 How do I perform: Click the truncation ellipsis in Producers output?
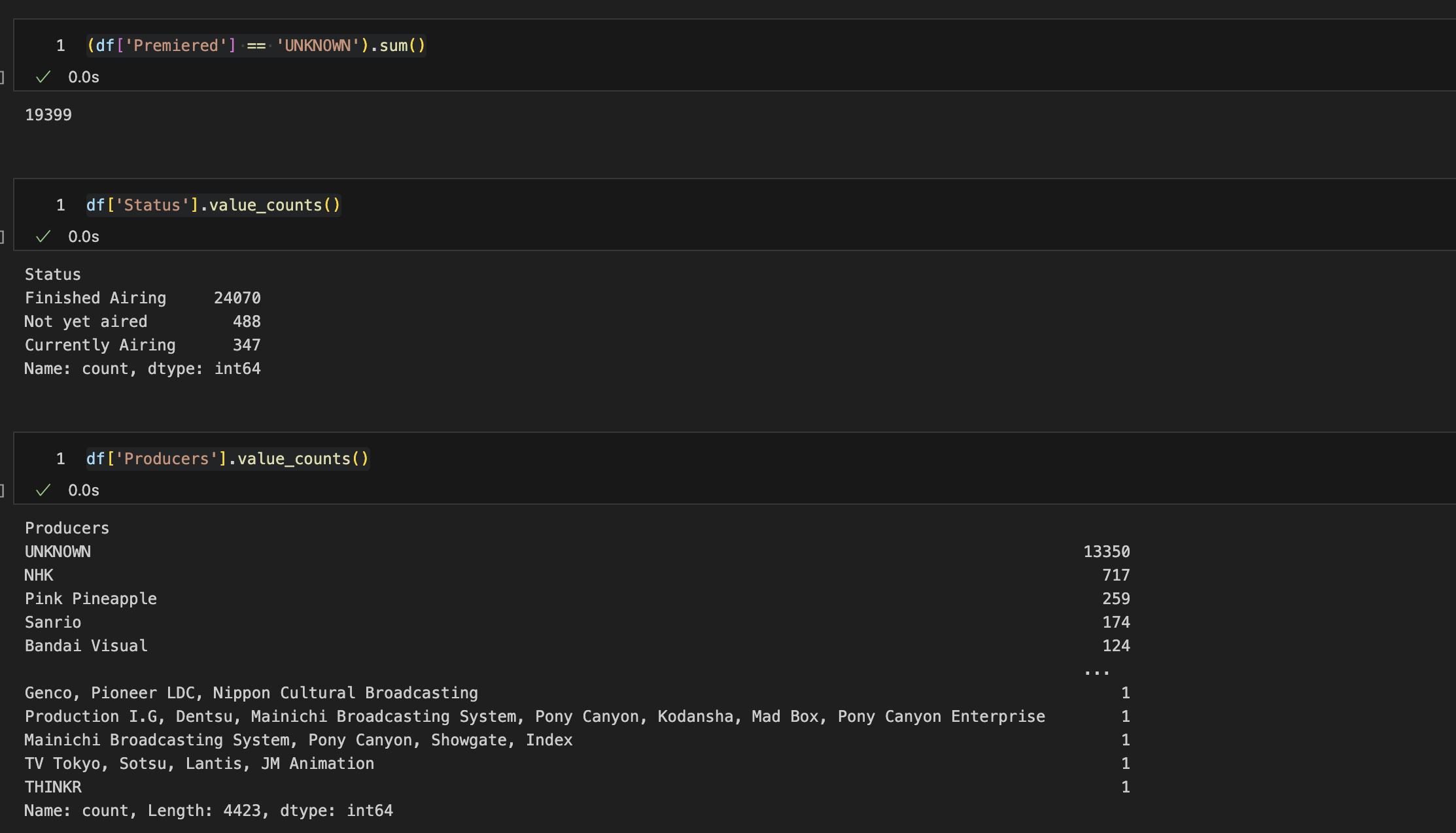click(x=1097, y=672)
